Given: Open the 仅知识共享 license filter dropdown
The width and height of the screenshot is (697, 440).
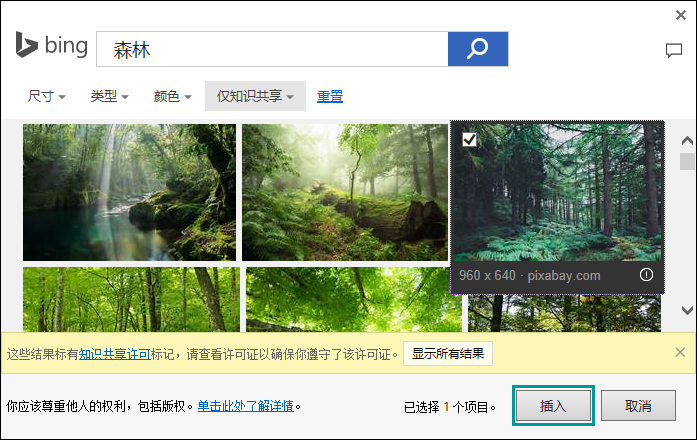Looking at the screenshot, I should 255,97.
